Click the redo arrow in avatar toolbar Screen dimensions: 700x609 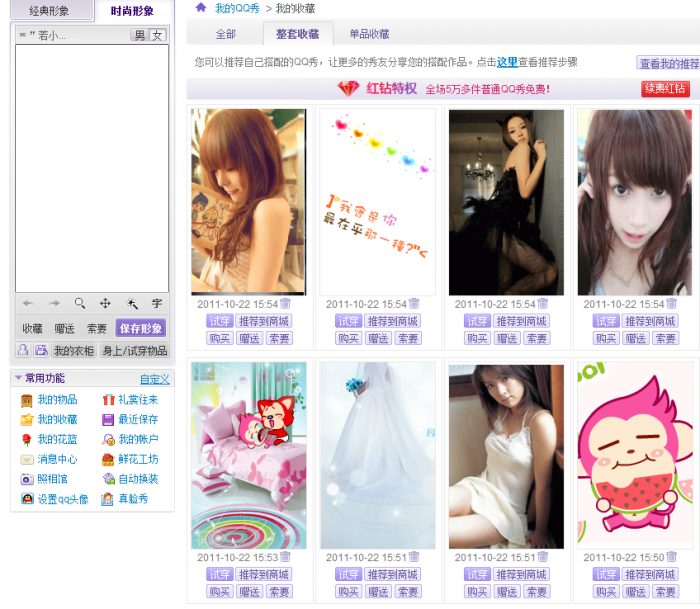point(54,304)
